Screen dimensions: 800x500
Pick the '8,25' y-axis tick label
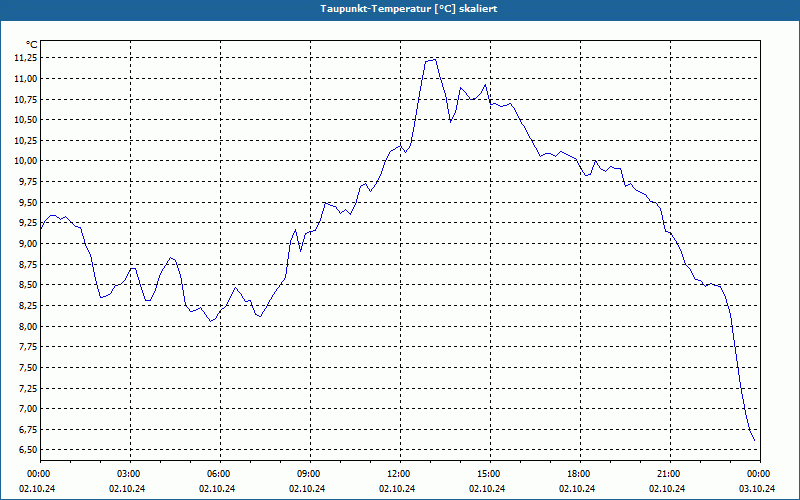pos(27,306)
